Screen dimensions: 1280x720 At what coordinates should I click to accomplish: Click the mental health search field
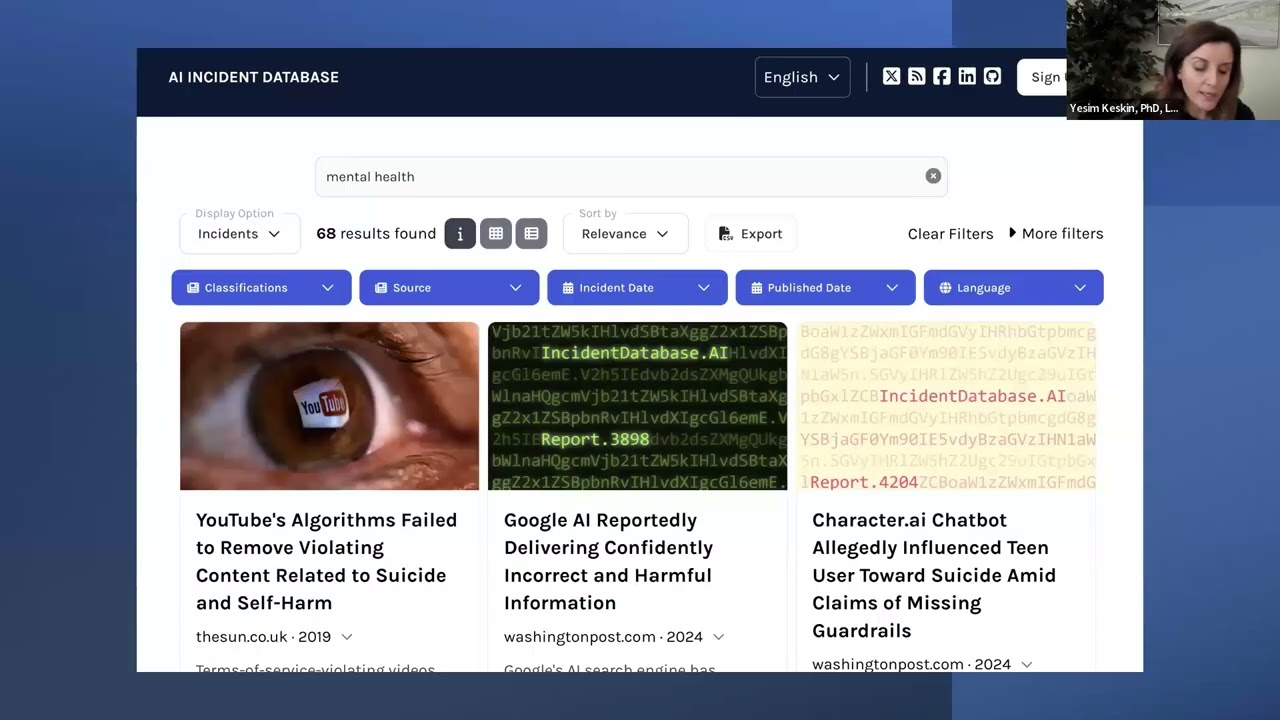click(631, 176)
